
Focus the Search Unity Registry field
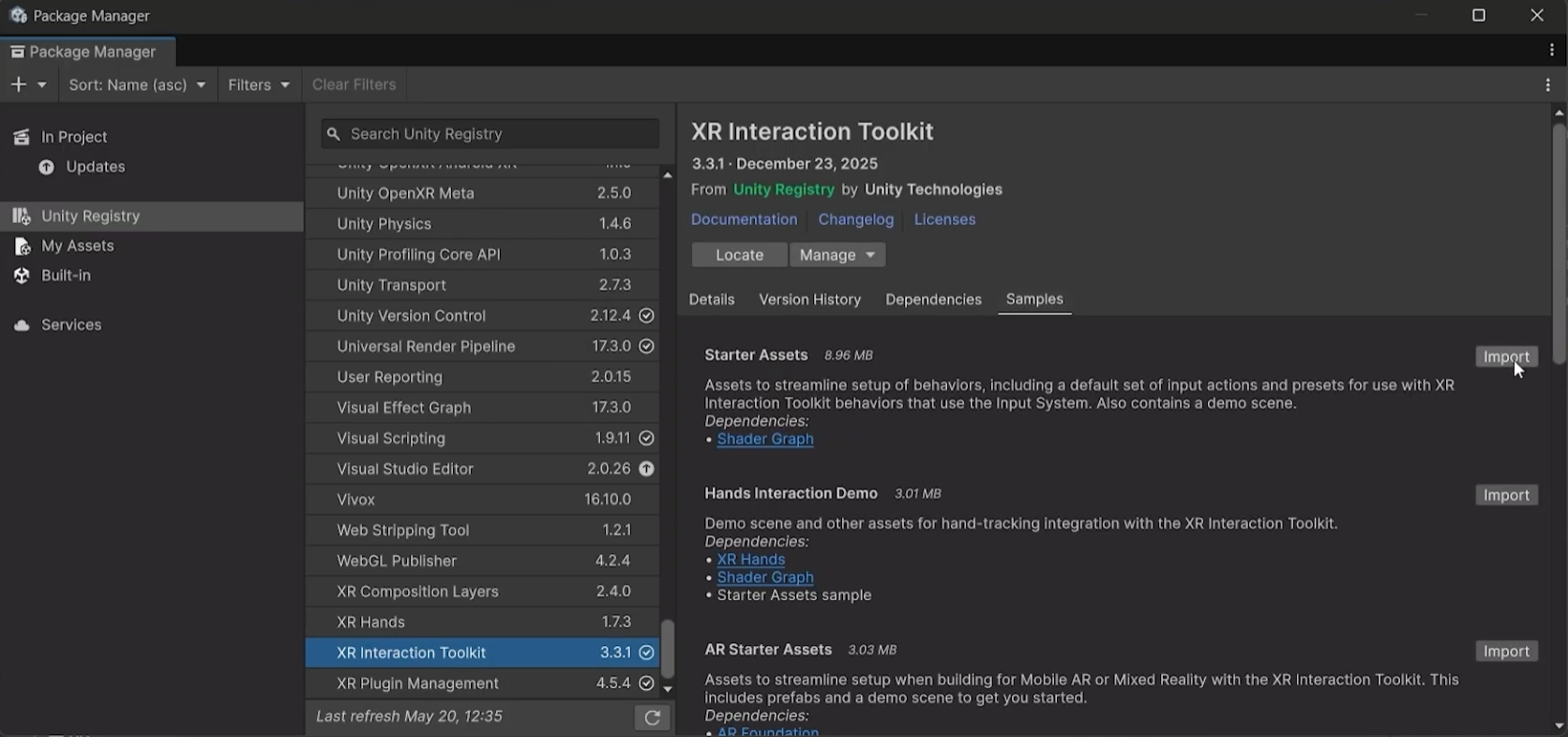(490, 134)
